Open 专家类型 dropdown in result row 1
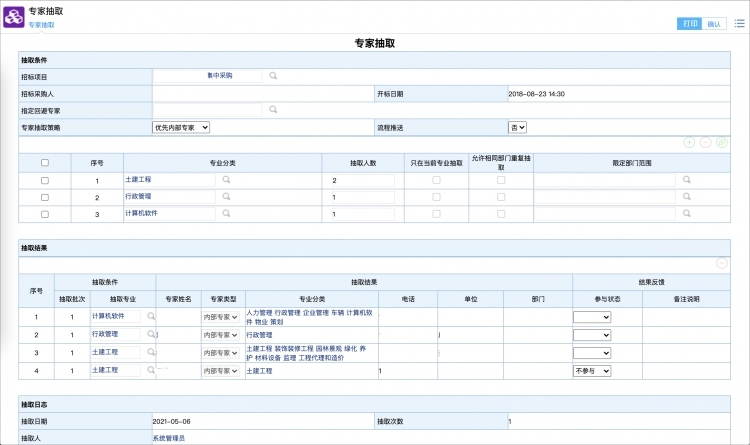The height and width of the screenshot is (445, 750). click(220, 316)
